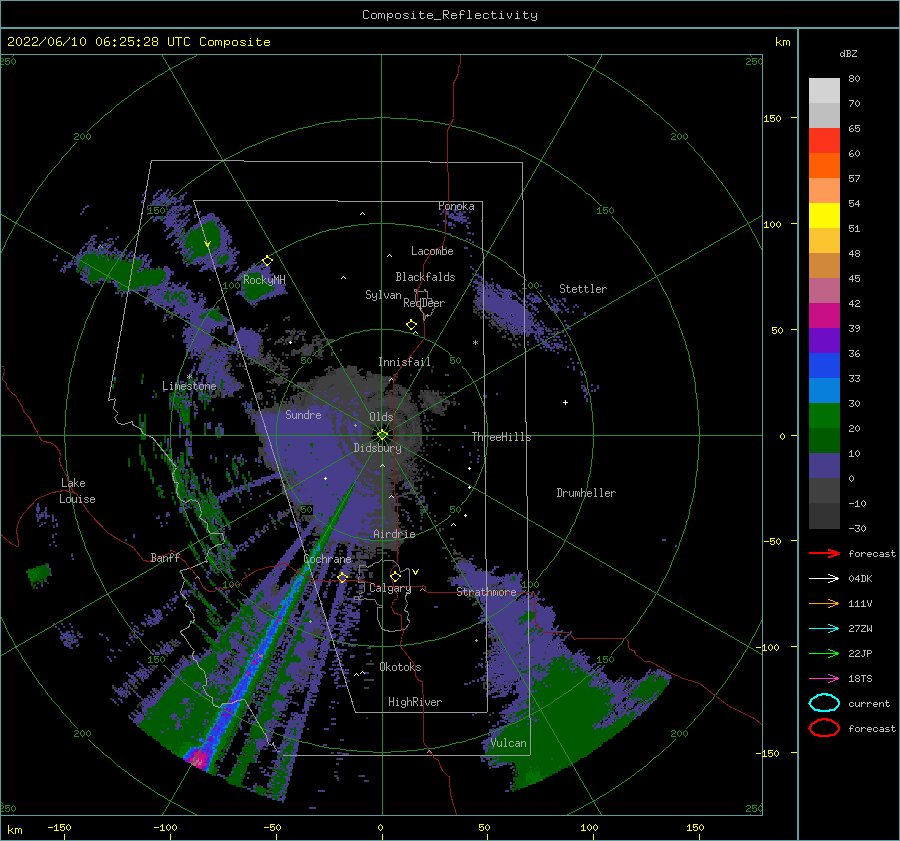Click the Airdrie label
Viewport: 900px width, 841px height.
(394, 534)
